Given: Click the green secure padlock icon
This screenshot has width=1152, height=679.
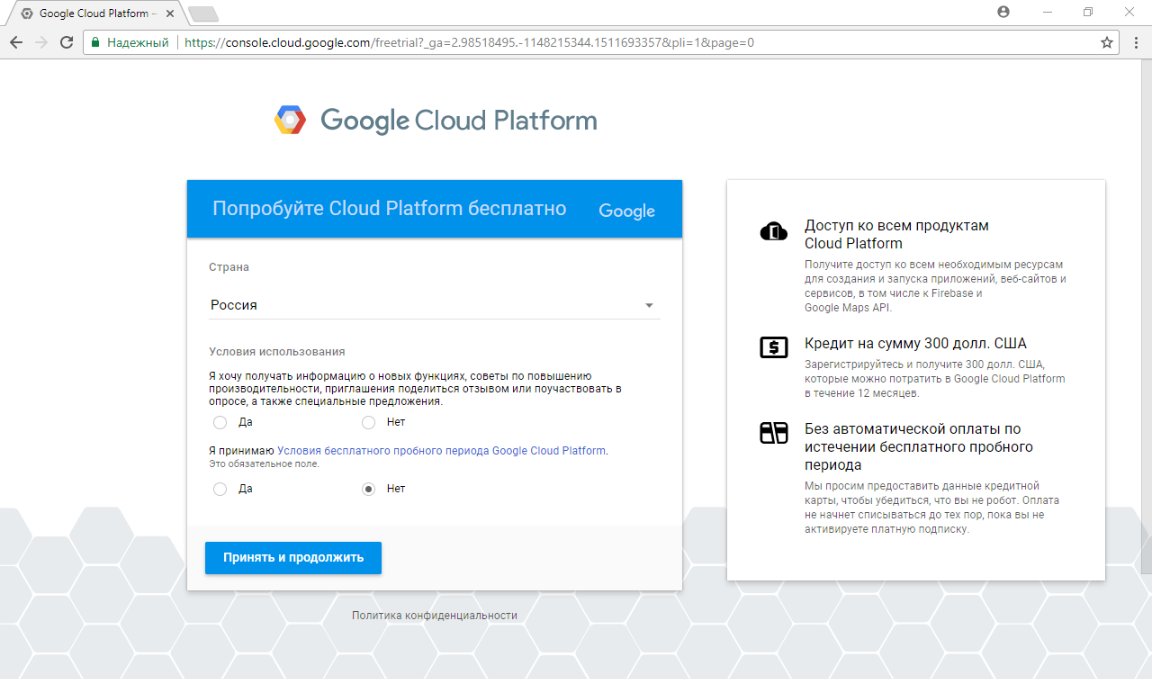Looking at the screenshot, I should (95, 43).
